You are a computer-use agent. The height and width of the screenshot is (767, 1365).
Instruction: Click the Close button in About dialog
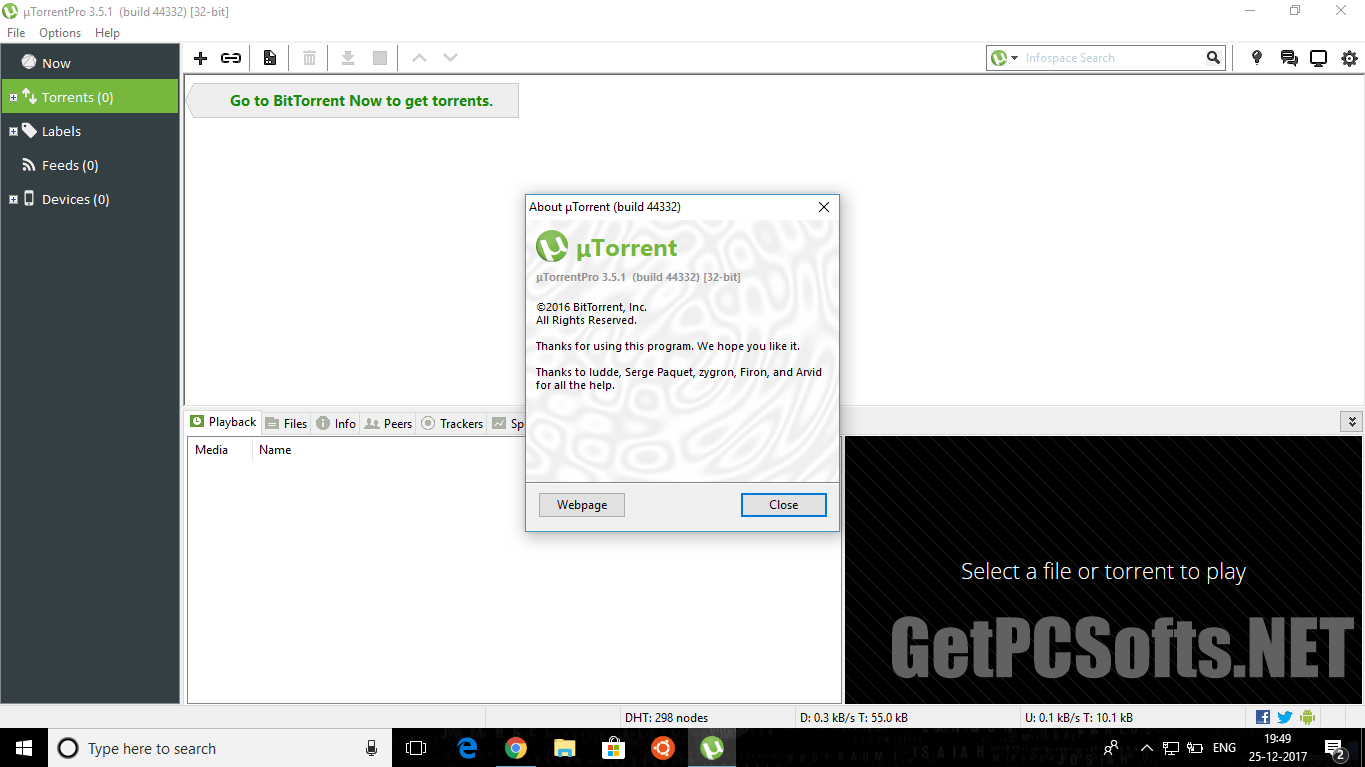click(x=784, y=505)
